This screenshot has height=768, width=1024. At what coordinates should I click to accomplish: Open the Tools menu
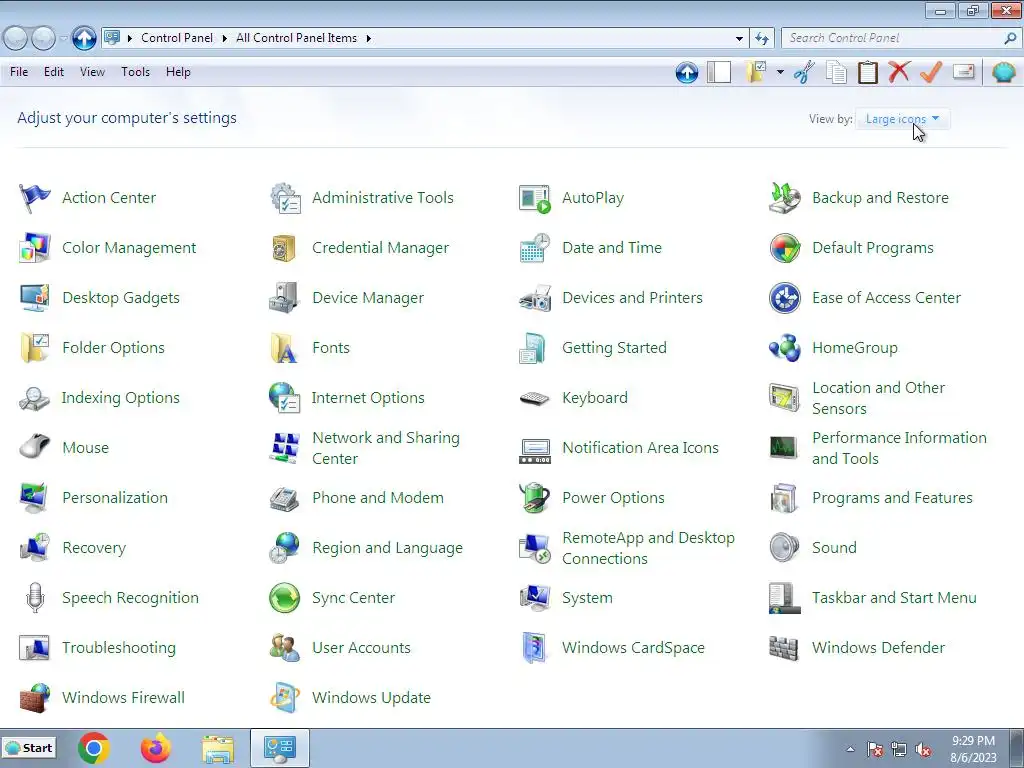coord(135,72)
